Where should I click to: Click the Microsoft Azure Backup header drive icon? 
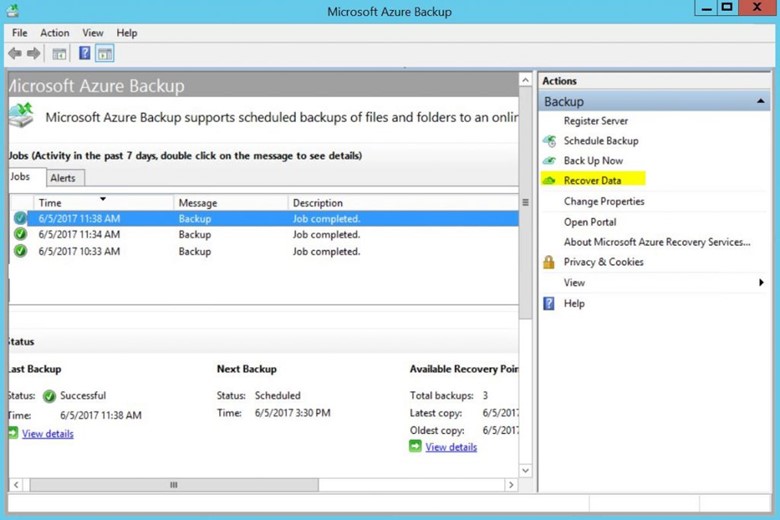pyautogui.click(x=21, y=115)
